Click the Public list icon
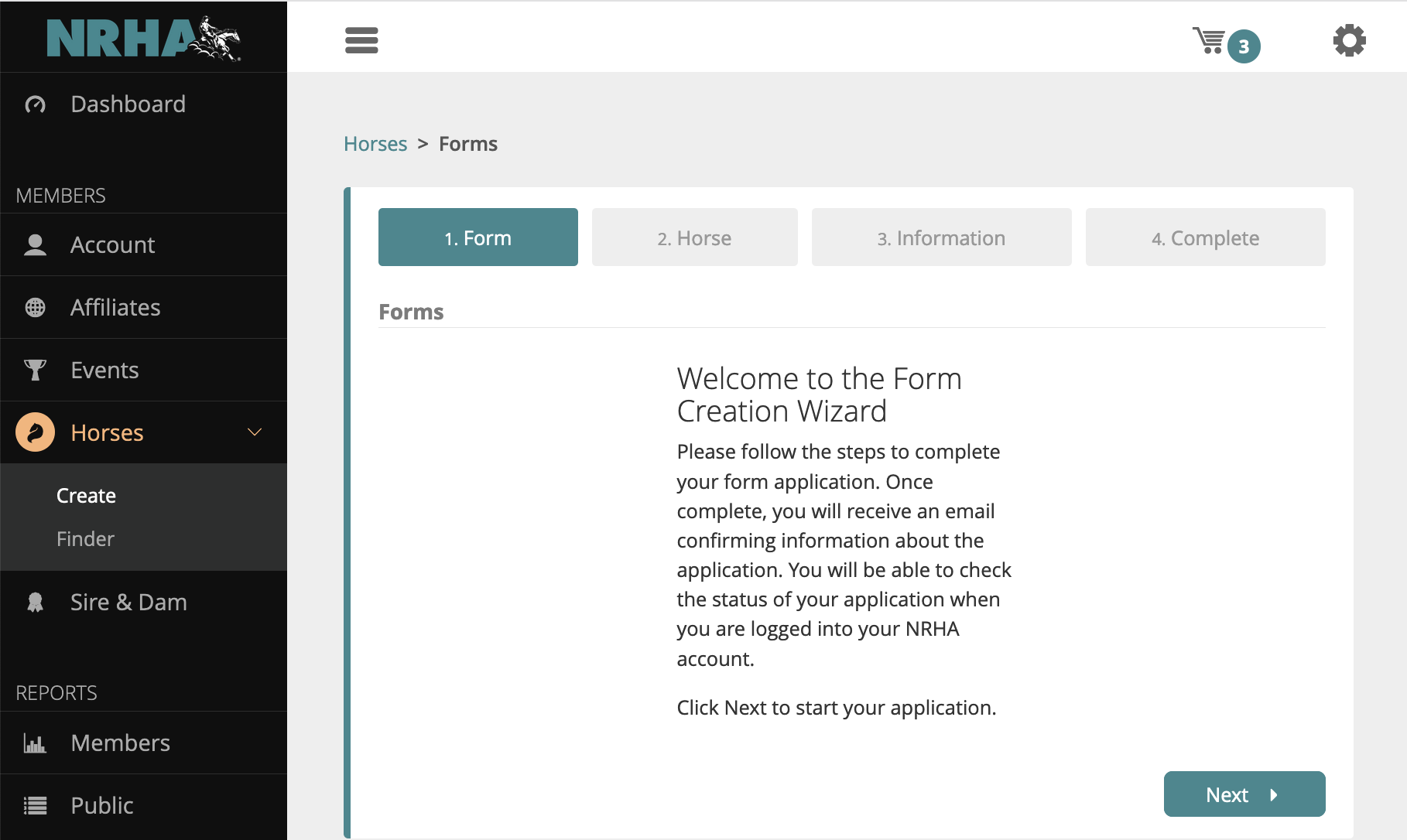 [x=36, y=806]
